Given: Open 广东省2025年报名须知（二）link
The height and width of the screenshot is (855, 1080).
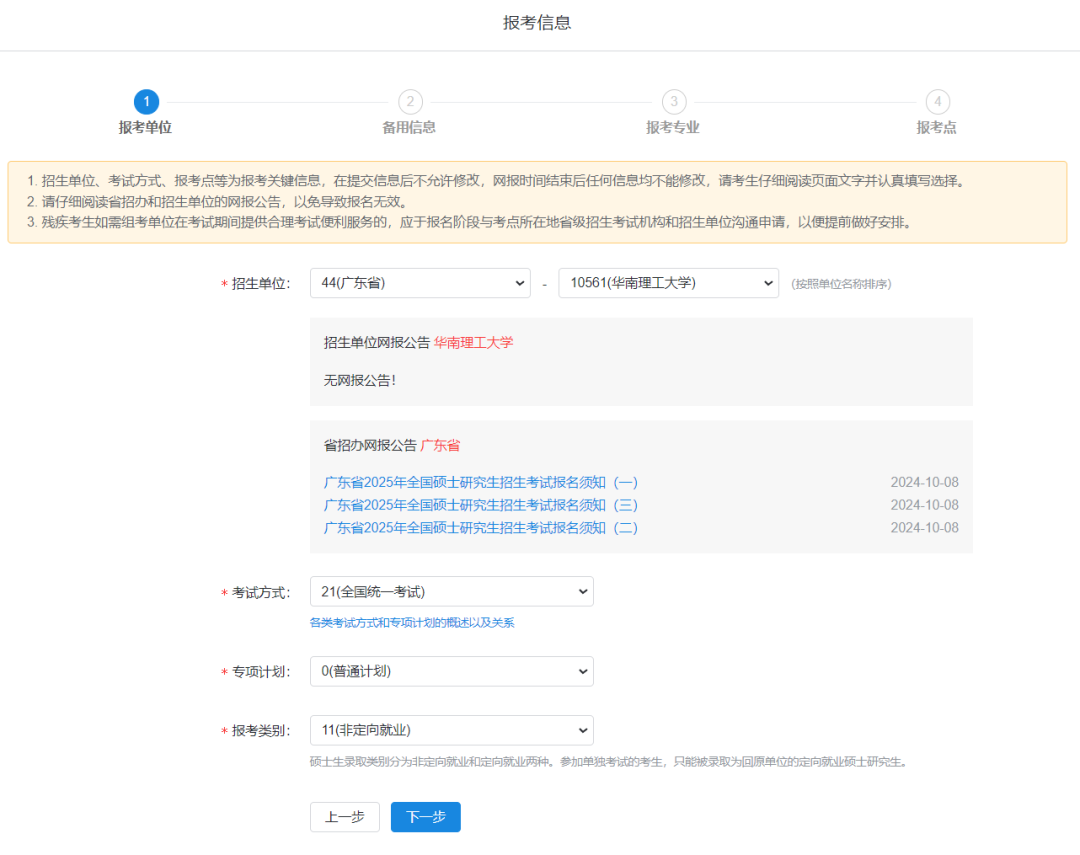Looking at the screenshot, I should pos(481,528).
